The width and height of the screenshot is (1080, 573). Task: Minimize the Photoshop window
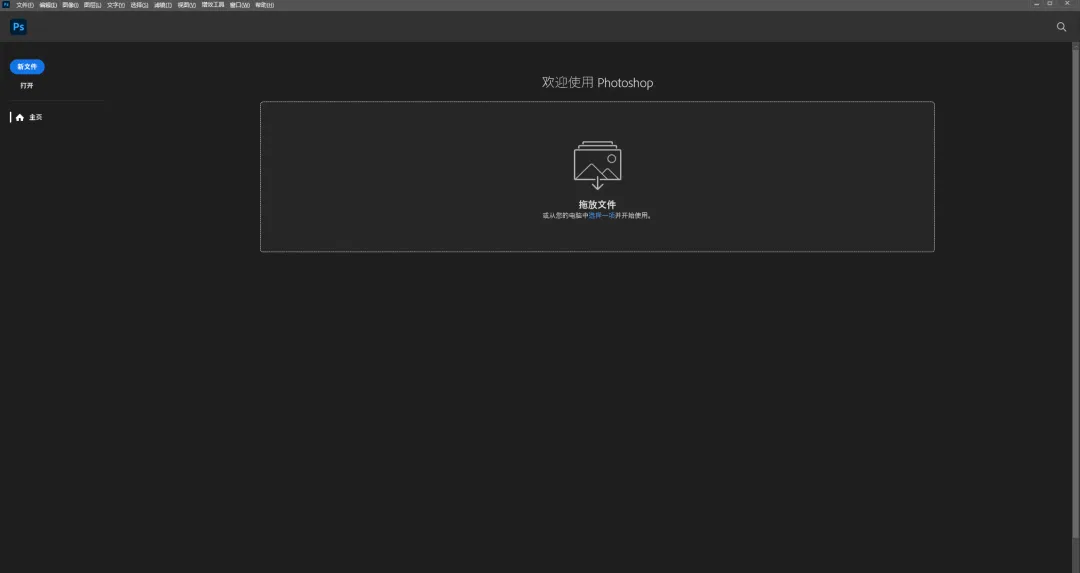coord(1037,4)
